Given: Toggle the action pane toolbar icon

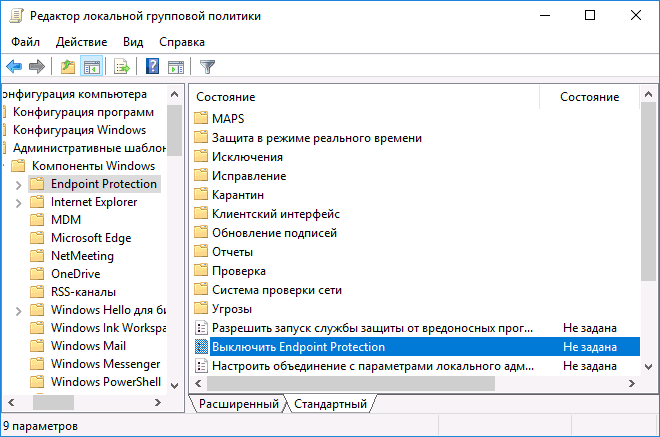Looking at the screenshot, I should pyautogui.click(x=176, y=67).
